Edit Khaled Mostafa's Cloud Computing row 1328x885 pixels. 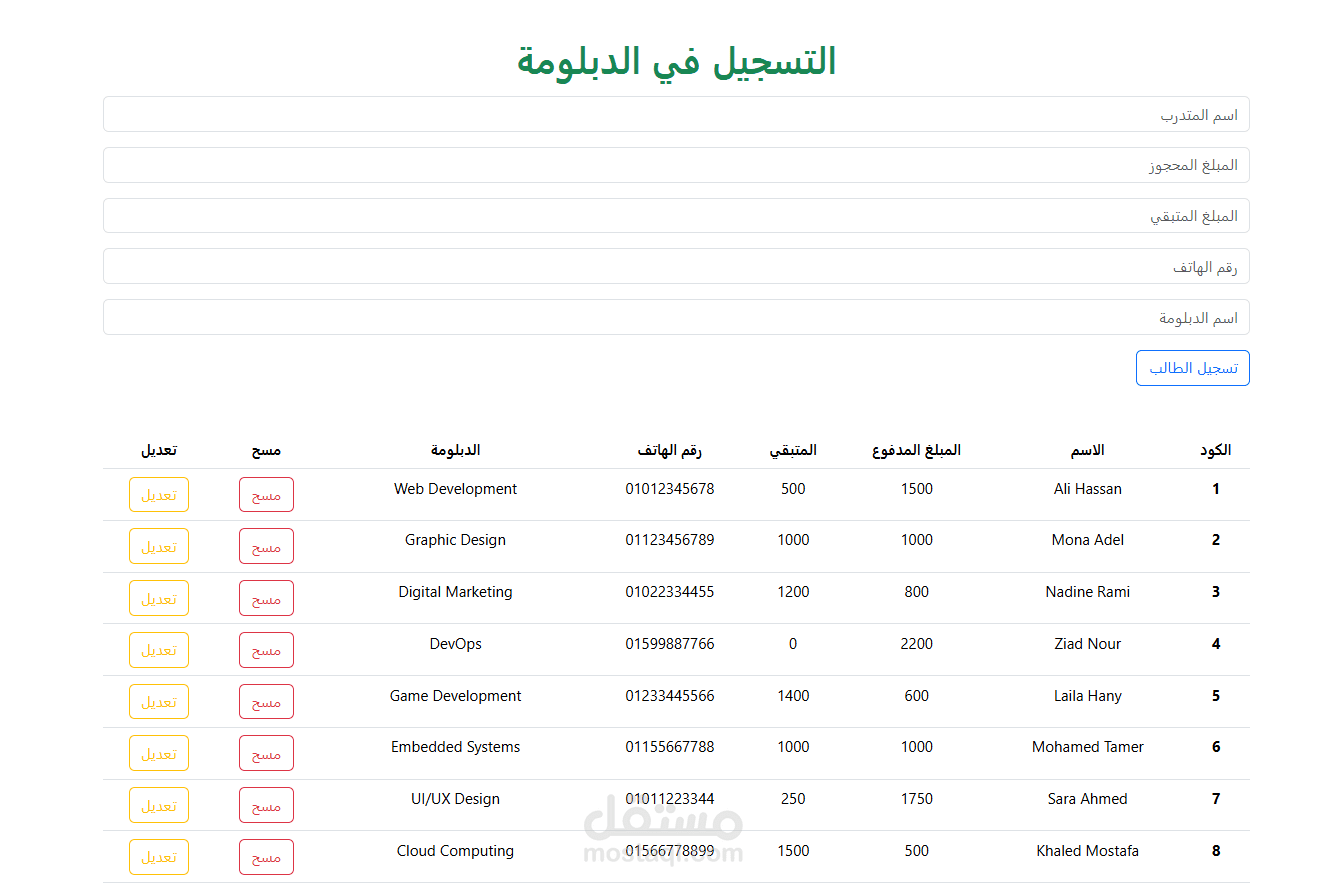pos(159,857)
